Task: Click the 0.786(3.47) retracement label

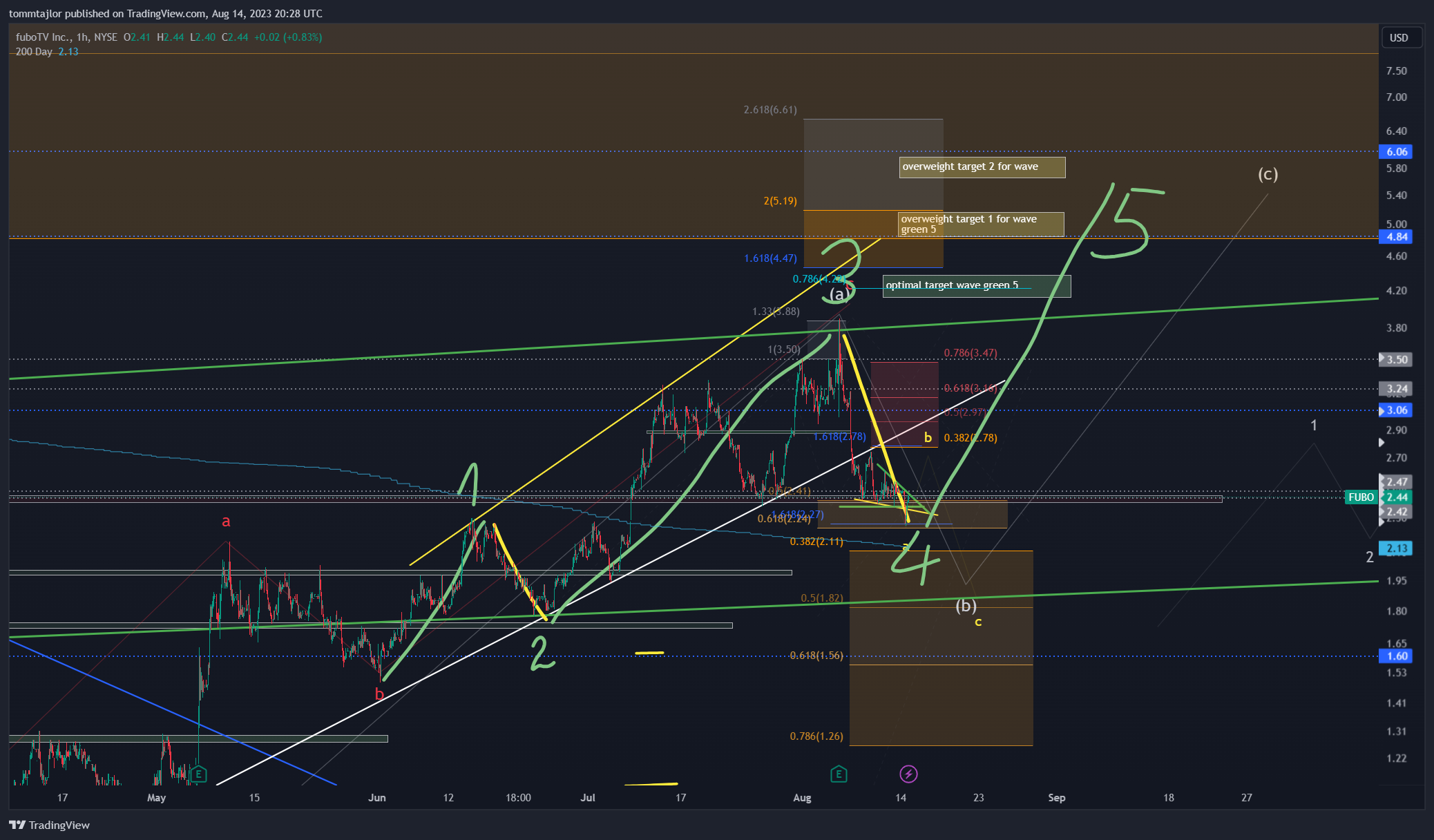Action: [971, 353]
